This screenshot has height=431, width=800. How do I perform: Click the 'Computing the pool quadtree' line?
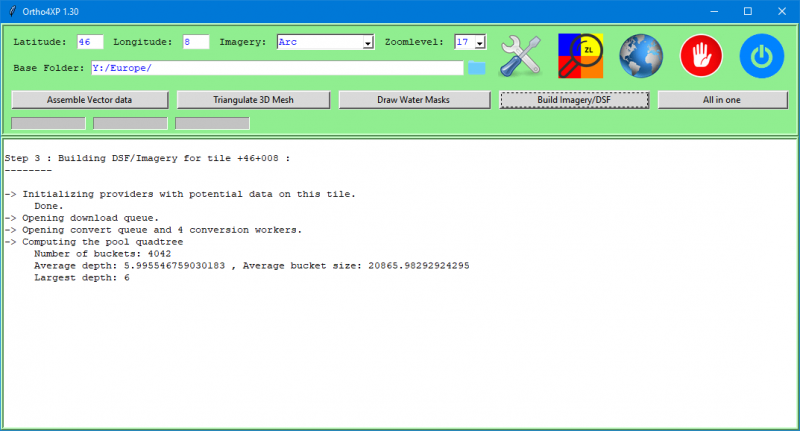coord(94,242)
